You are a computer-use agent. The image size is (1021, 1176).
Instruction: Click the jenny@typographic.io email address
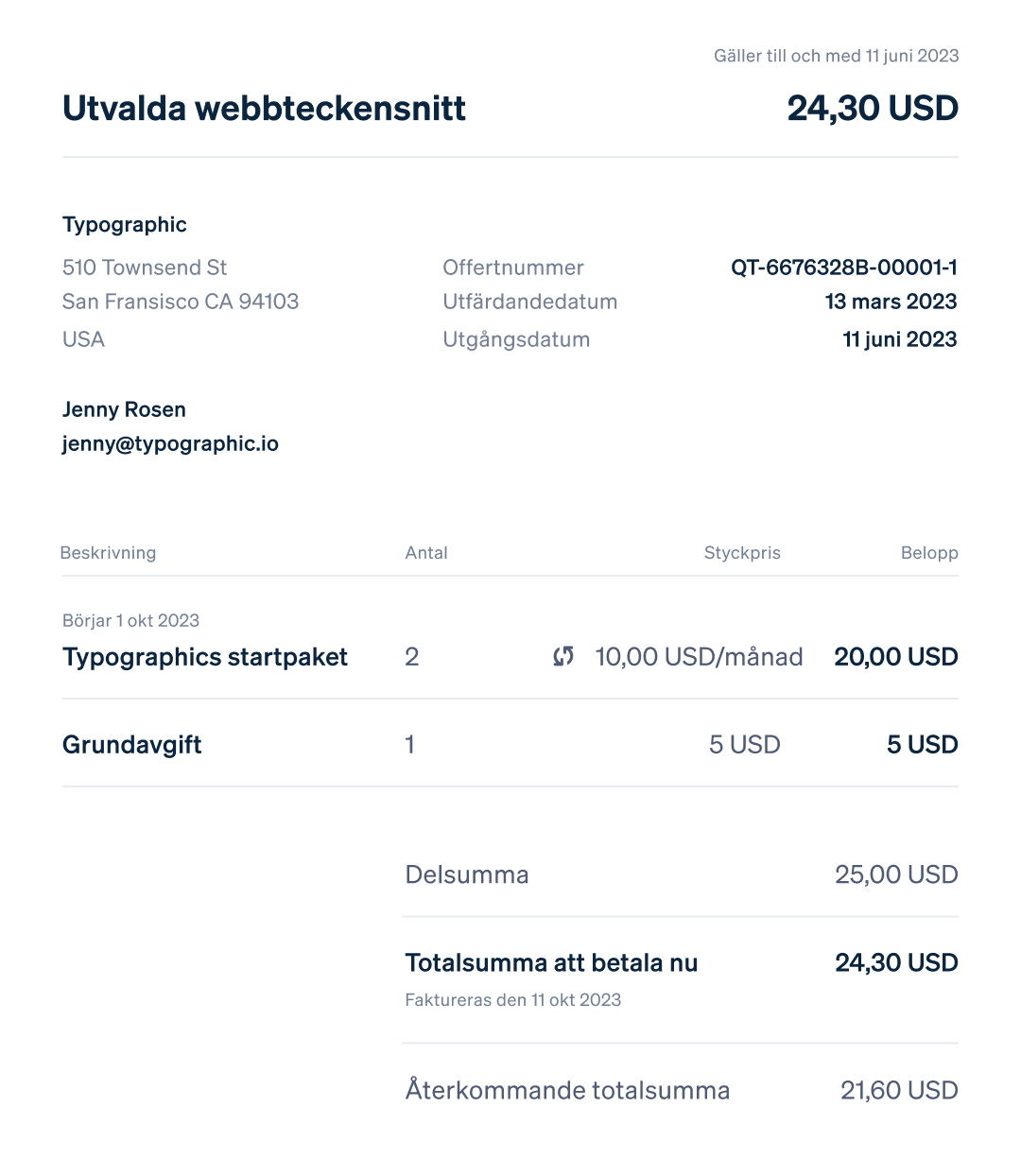click(x=170, y=444)
